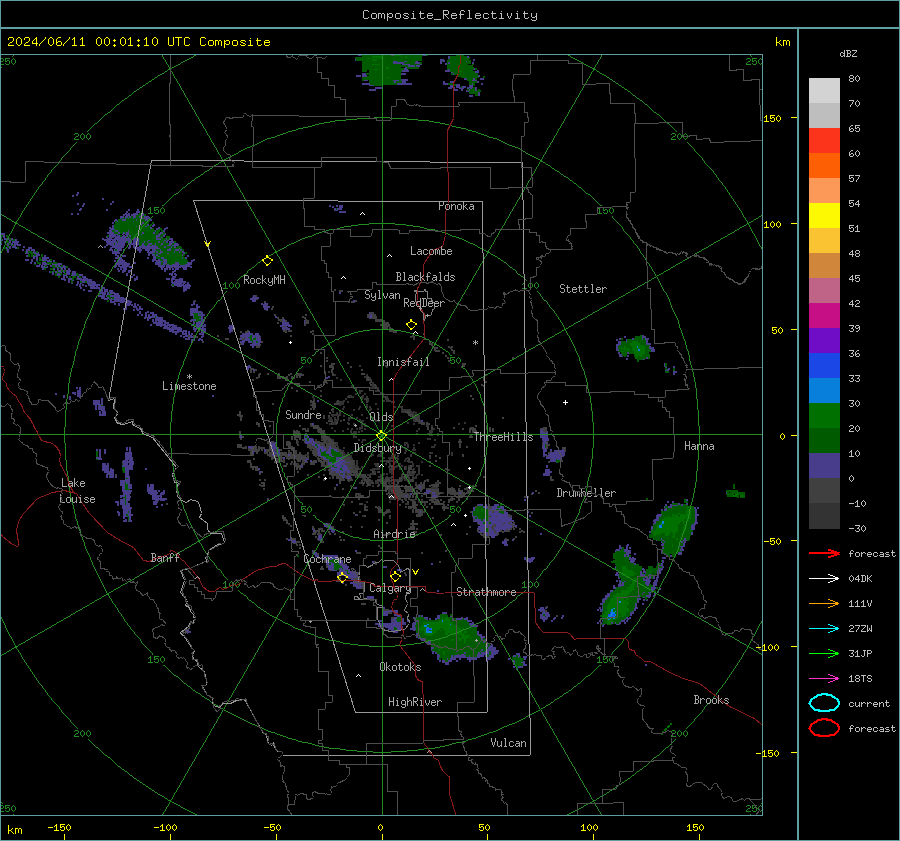Click the echo cell northeast of Stettler
This screenshot has width=900, height=841.
click(634, 348)
